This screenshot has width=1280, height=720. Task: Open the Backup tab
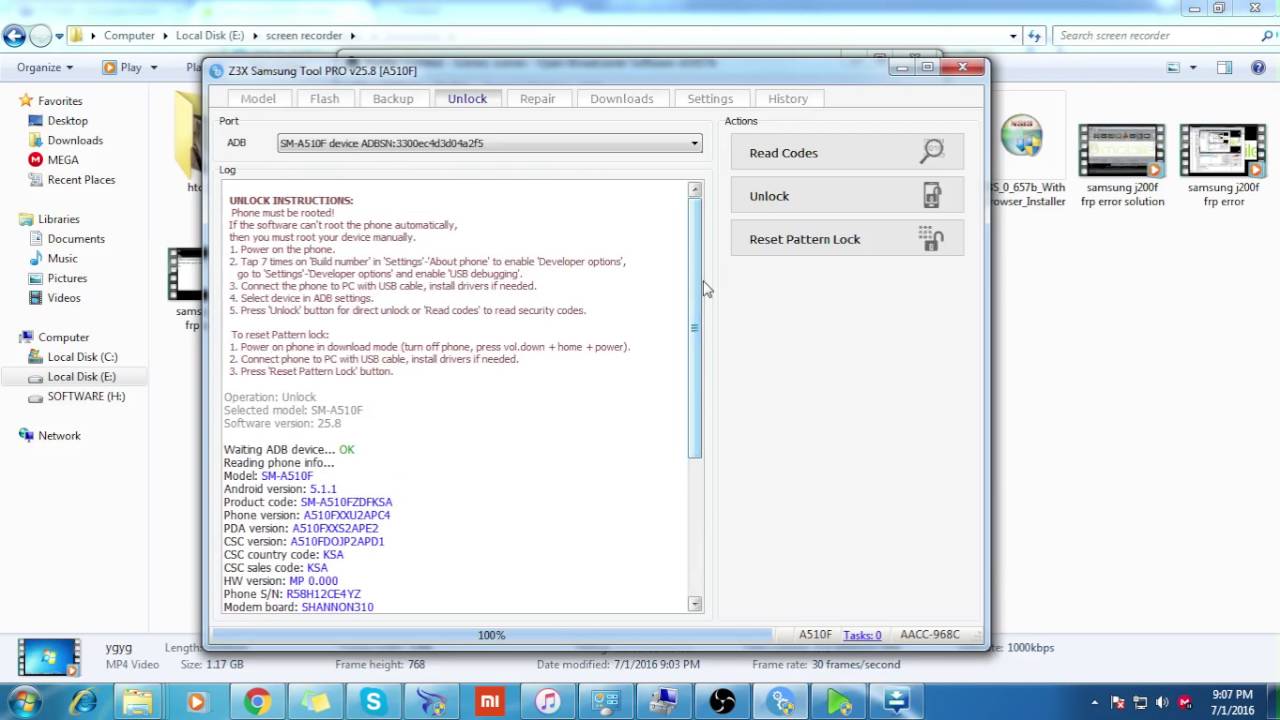[x=393, y=98]
